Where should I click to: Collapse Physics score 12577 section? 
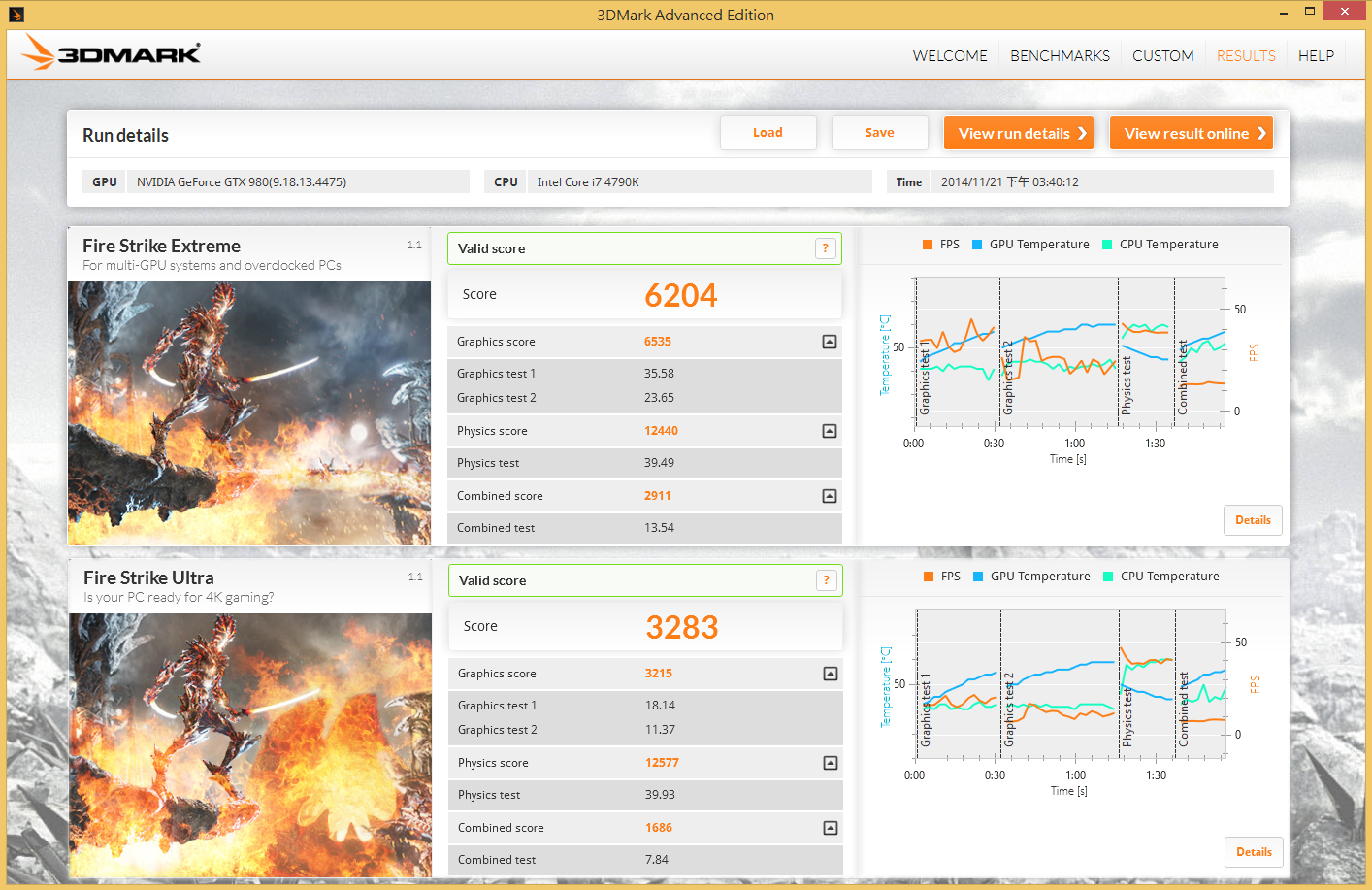(831, 763)
